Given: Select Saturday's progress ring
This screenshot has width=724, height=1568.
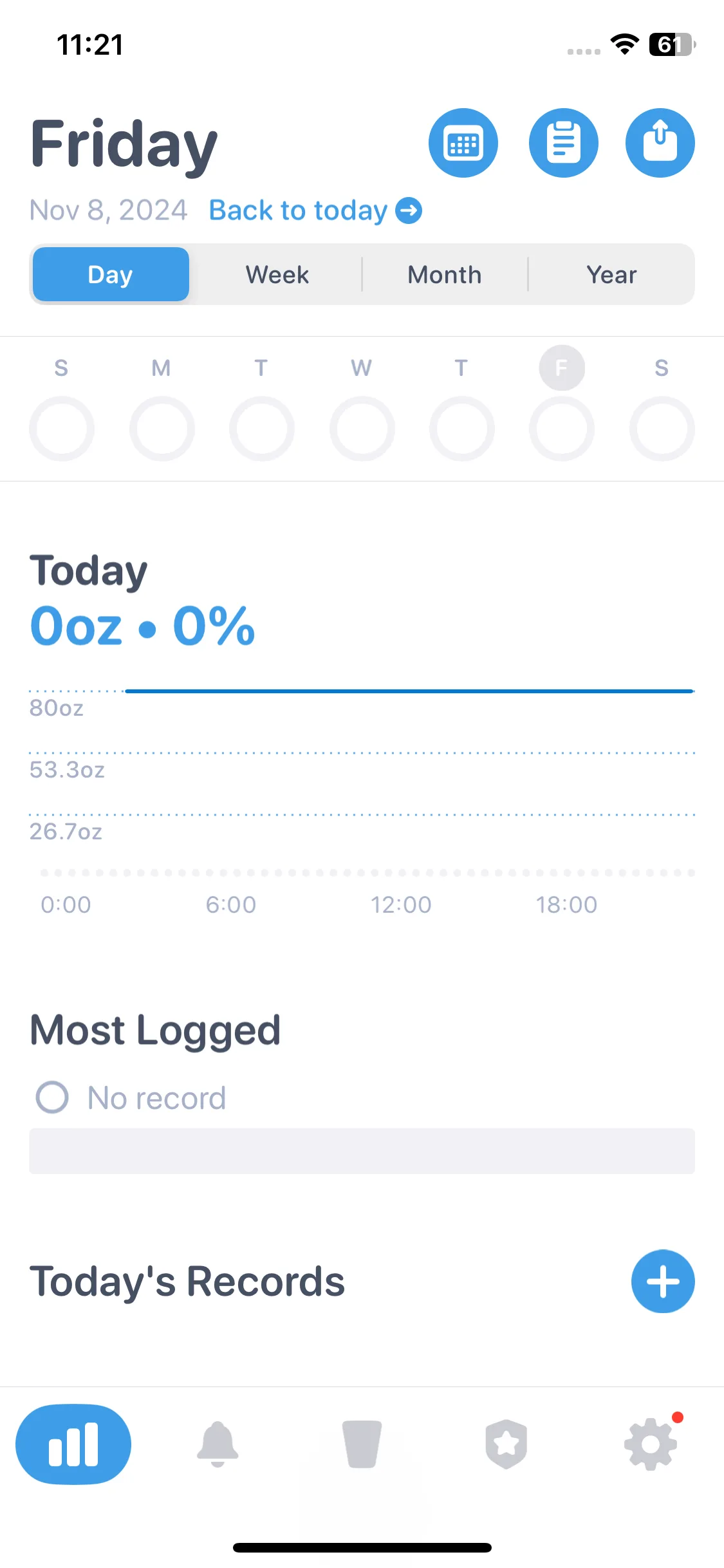Looking at the screenshot, I should pos(662,429).
